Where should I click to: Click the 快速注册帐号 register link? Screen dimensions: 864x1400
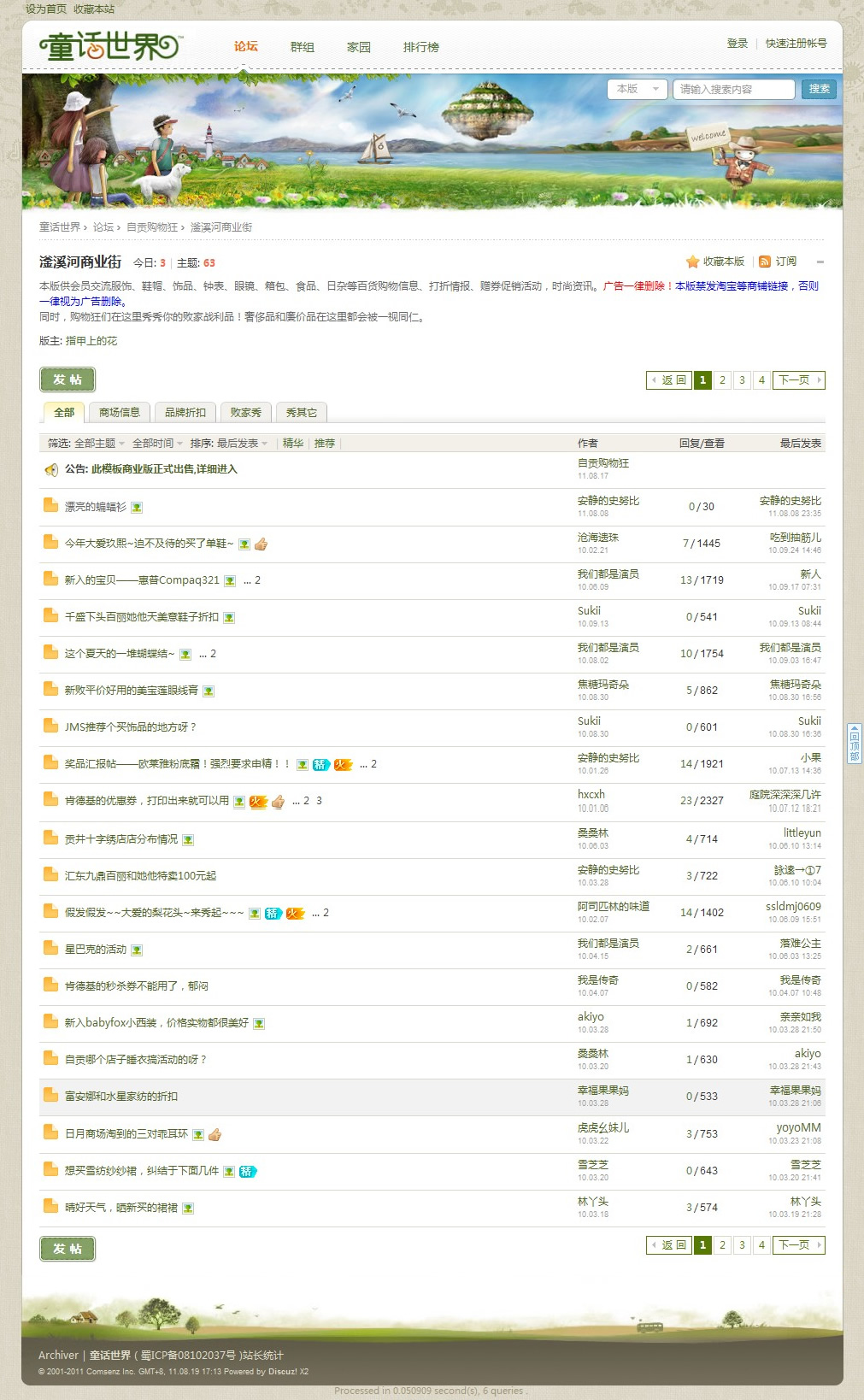[796, 44]
